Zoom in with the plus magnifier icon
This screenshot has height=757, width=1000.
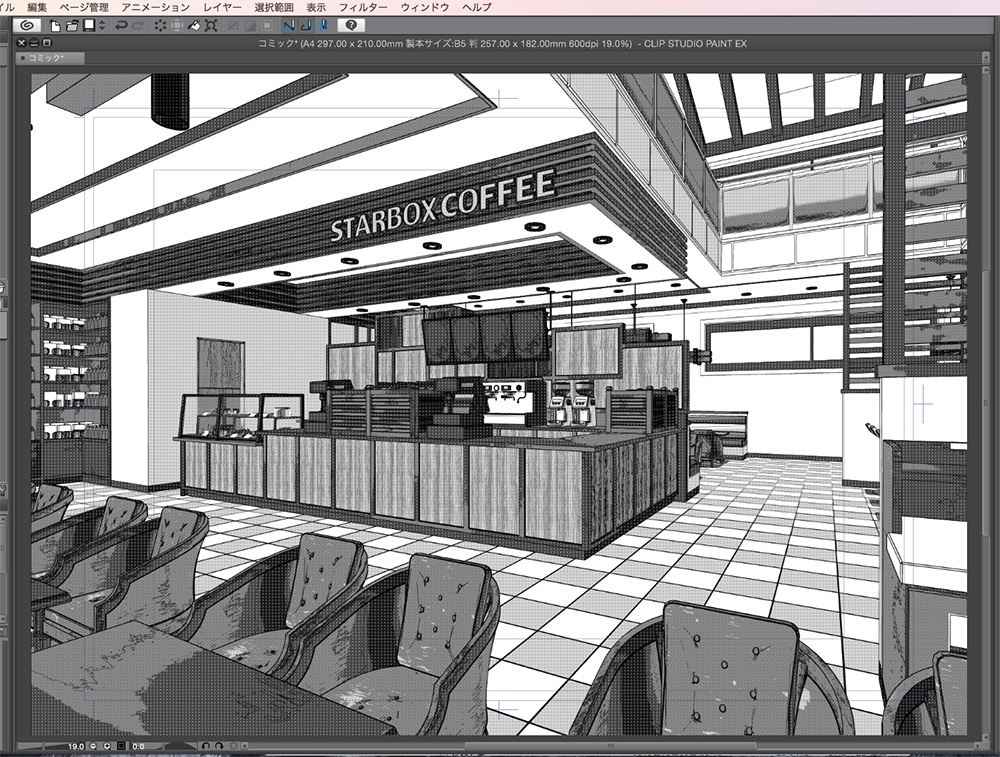click(107, 746)
